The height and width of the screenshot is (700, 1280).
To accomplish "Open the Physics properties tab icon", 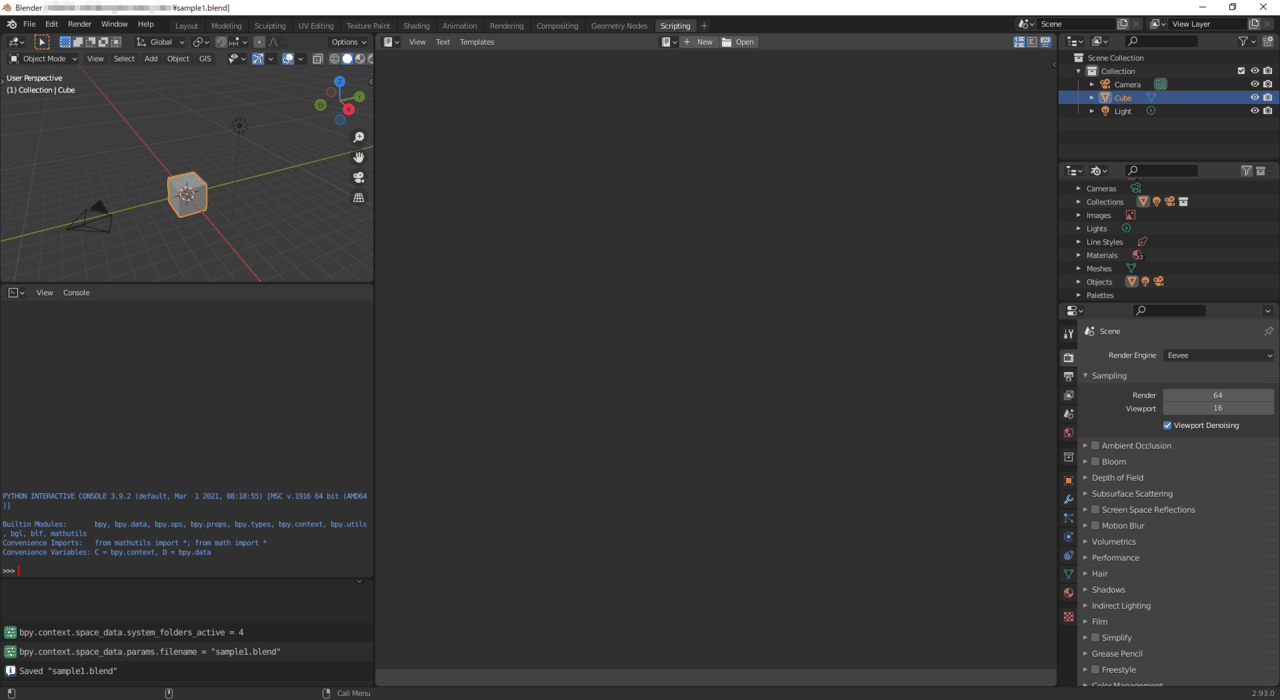I will (1068, 537).
